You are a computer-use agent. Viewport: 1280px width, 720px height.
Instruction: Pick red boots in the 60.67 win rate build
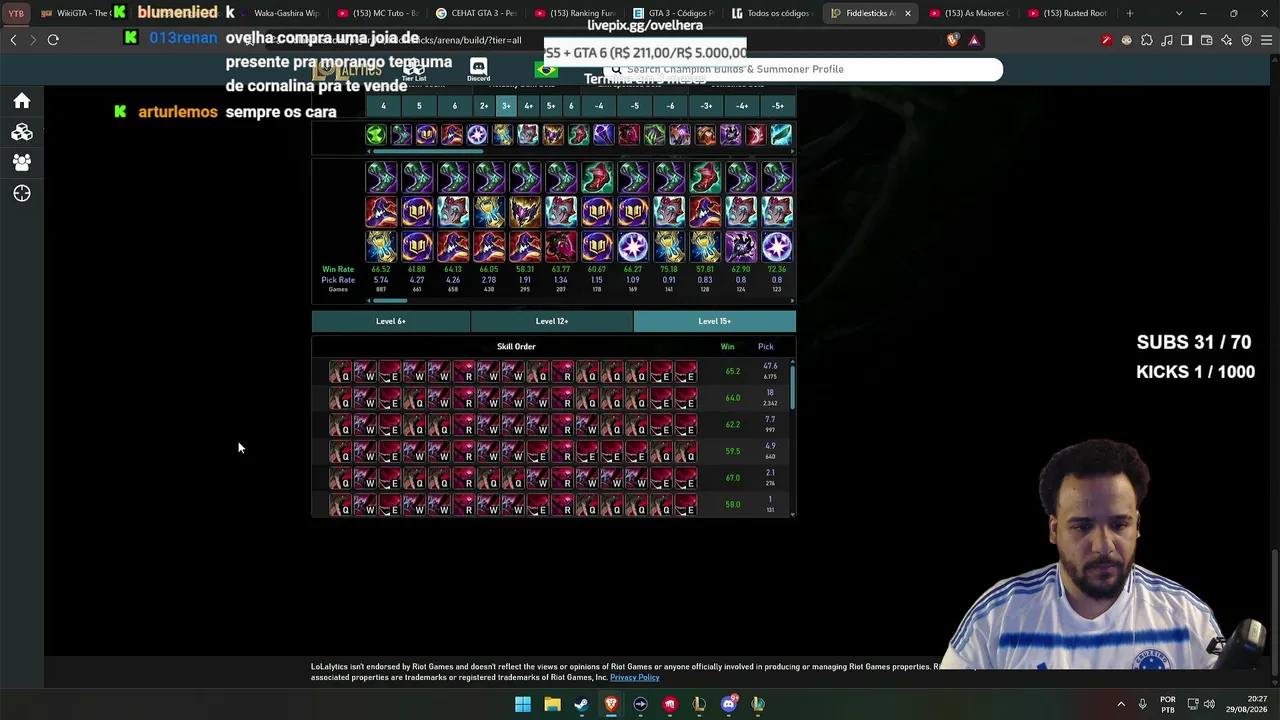click(597, 178)
